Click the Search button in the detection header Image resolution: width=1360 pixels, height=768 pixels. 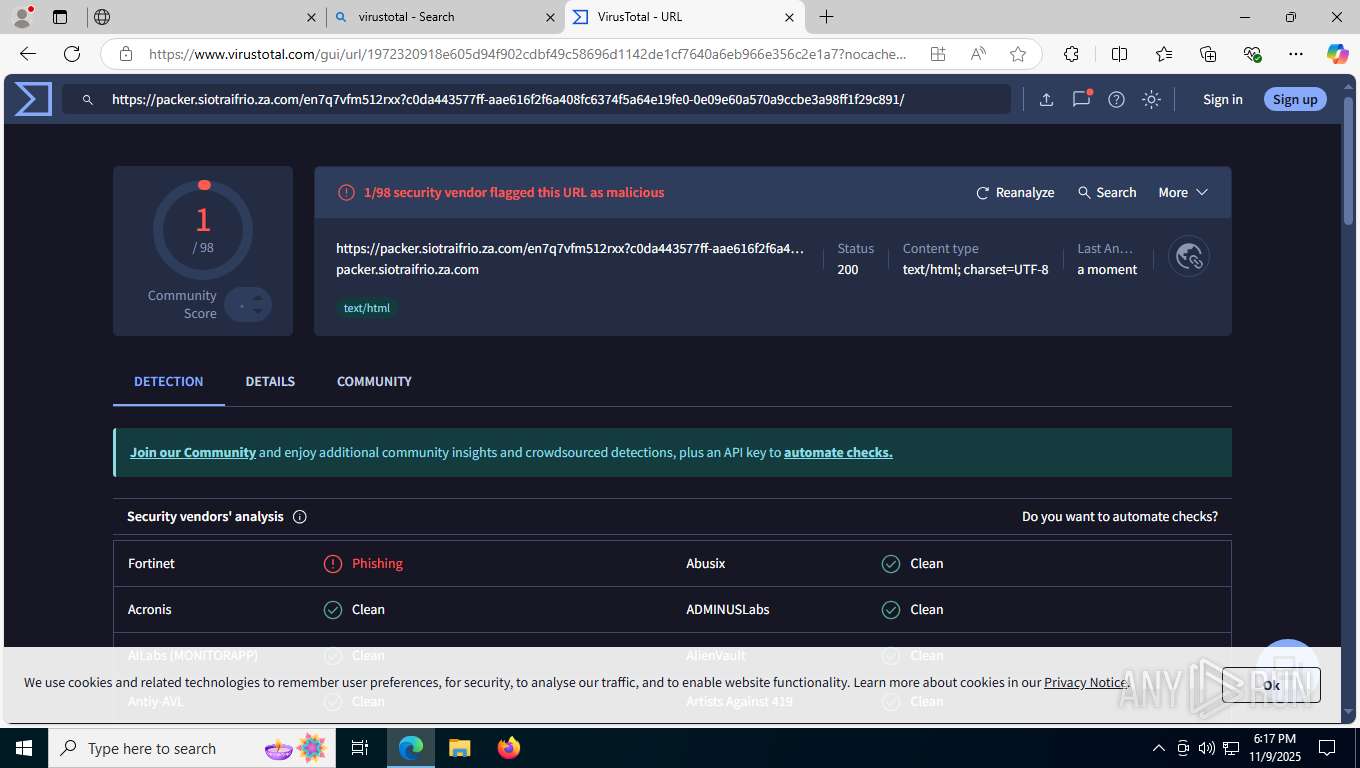1107,192
